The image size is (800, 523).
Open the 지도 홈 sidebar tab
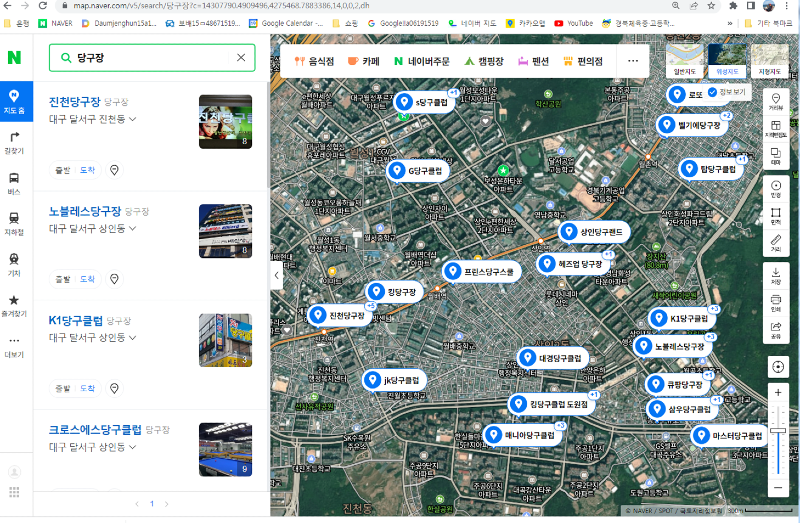(14, 102)
